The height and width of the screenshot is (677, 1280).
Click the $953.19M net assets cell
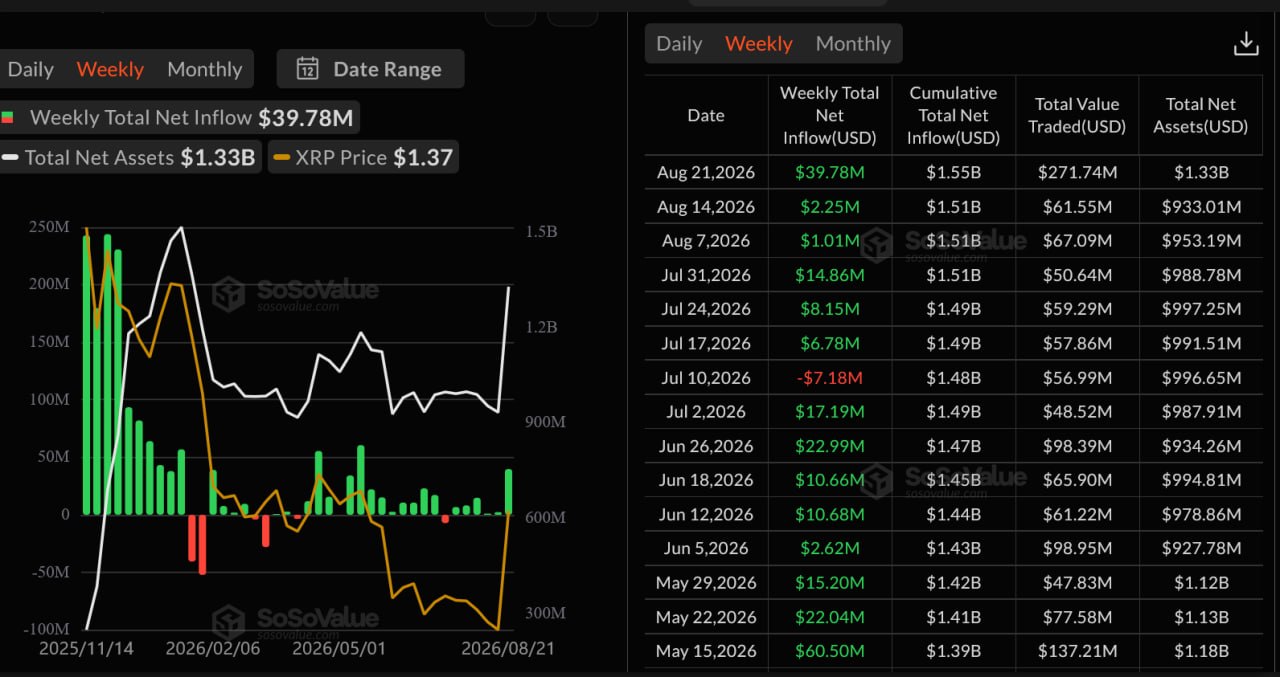(1201, 241)
